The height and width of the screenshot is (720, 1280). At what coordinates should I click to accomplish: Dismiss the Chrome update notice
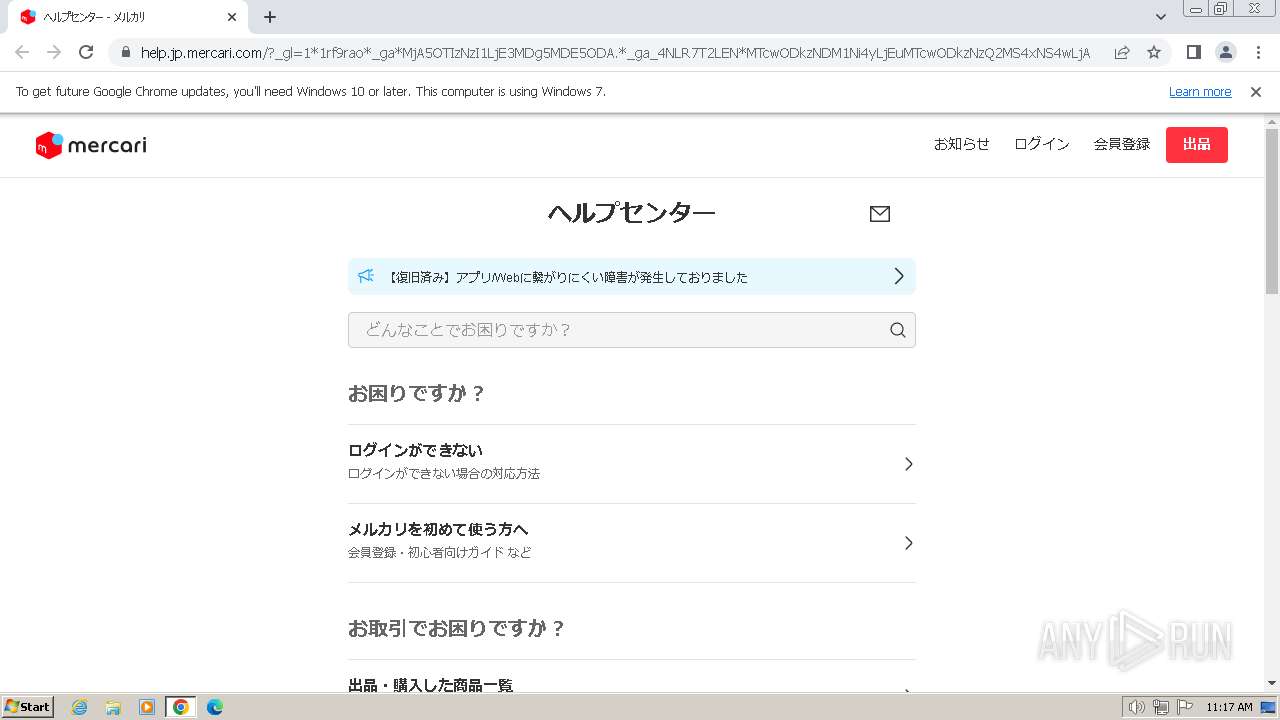[x=1256, y=92]
